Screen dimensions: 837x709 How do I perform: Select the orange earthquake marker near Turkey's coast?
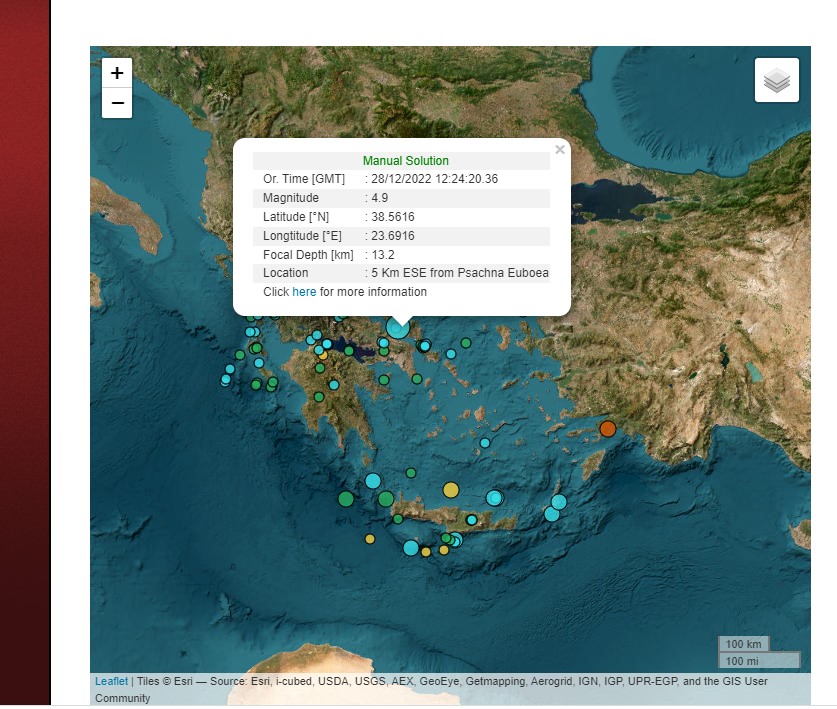click(x=607, y=429)
